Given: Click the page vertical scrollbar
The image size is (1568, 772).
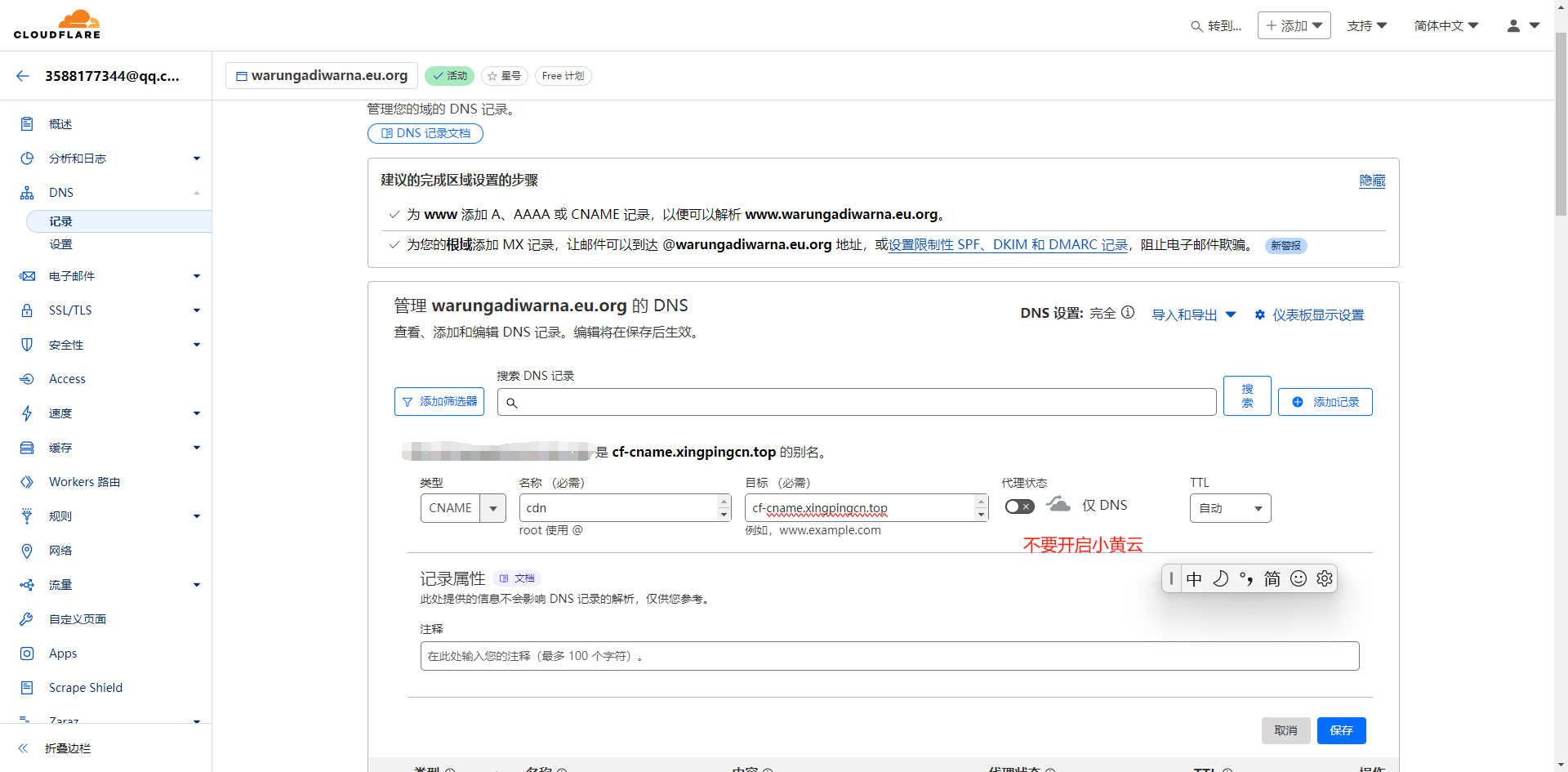Looking at the screenshot, I should [1561, 123].
